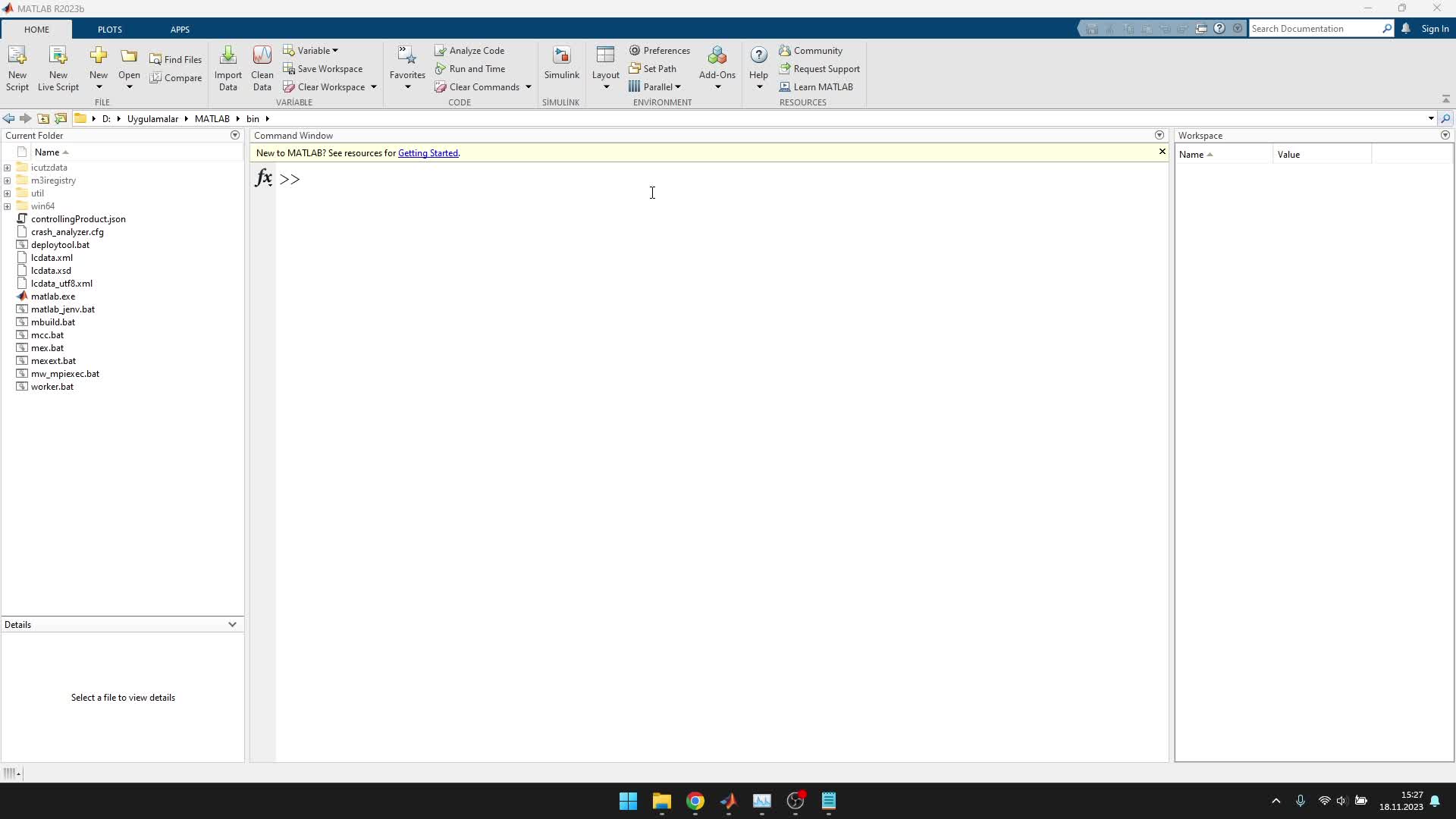Open the address bar path dropdown
Screen dimensions: 1456x819
[x=1431, y=118]
